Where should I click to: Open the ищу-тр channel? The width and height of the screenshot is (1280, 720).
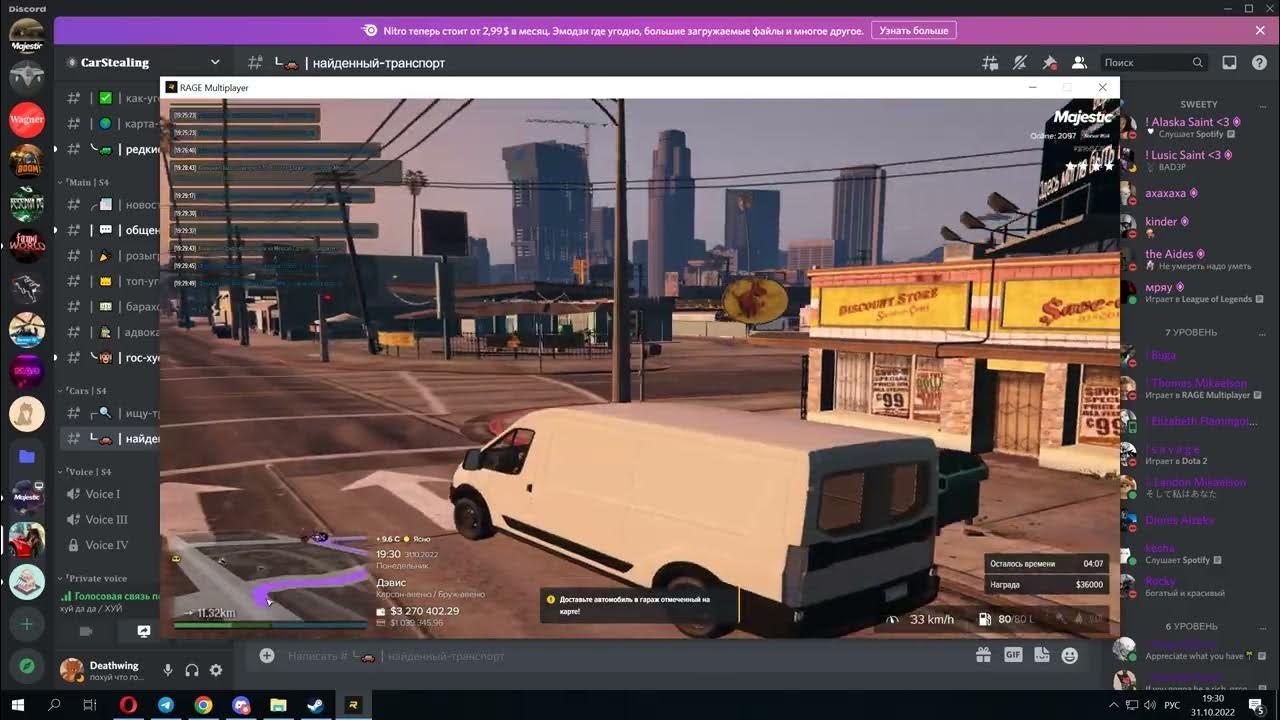coord(109,413)
